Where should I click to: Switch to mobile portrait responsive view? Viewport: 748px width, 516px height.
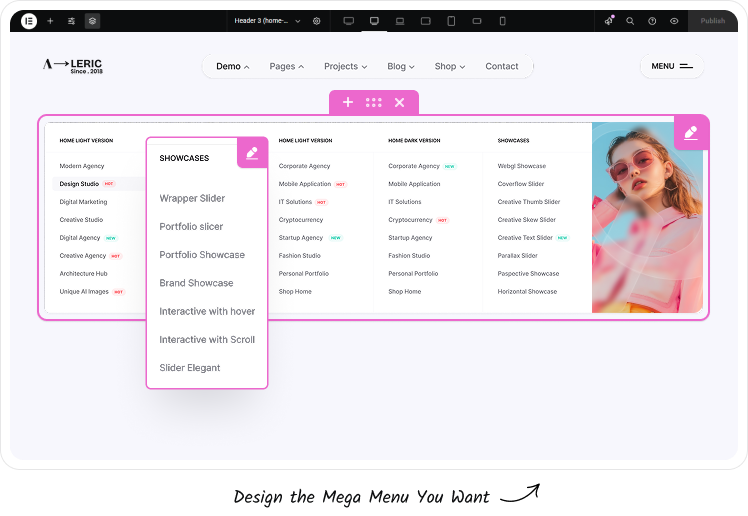502,20
